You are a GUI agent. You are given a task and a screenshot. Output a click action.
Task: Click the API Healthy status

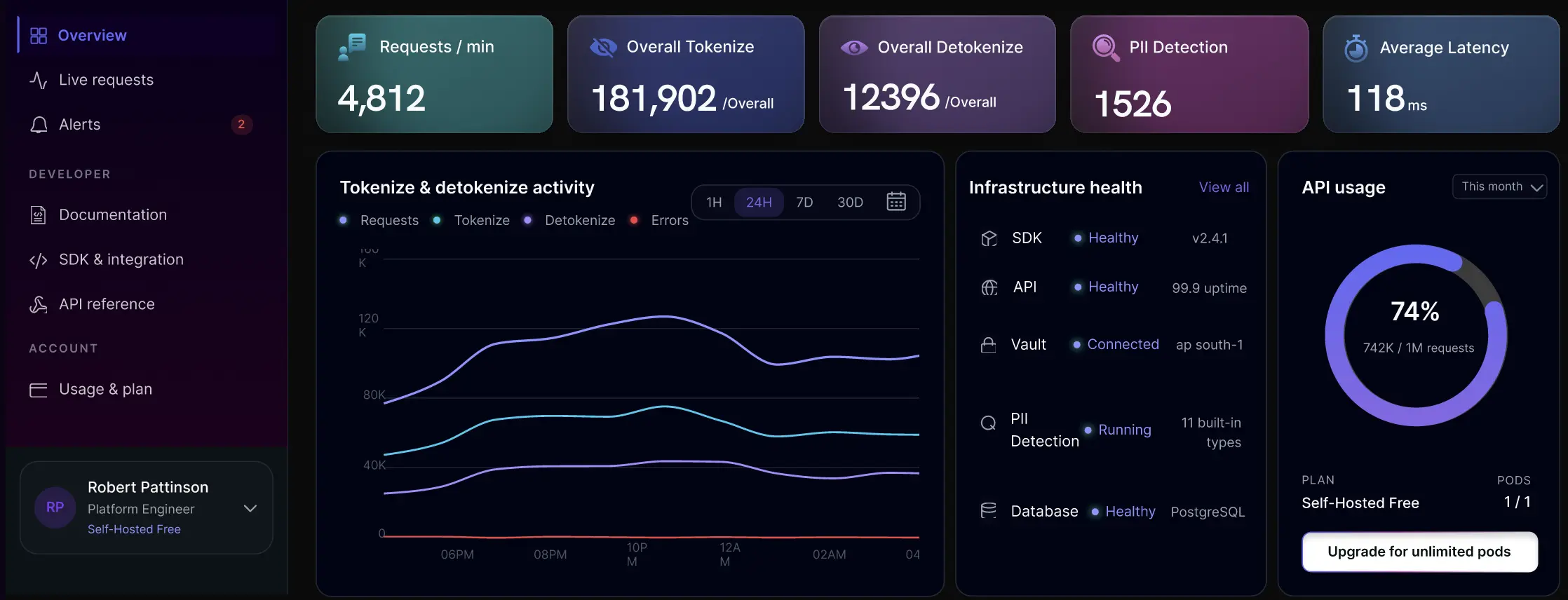pyautogui.click(x=1106, y=287)
